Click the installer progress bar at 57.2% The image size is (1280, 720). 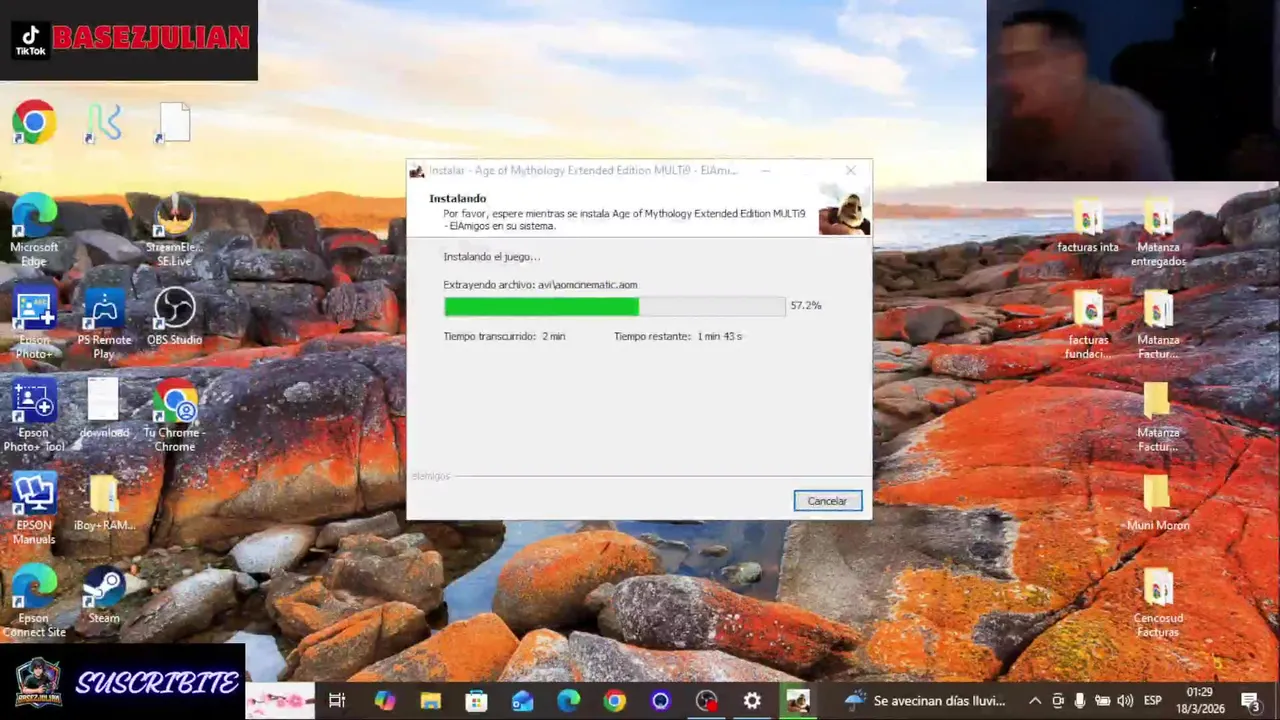coord(614,306)
